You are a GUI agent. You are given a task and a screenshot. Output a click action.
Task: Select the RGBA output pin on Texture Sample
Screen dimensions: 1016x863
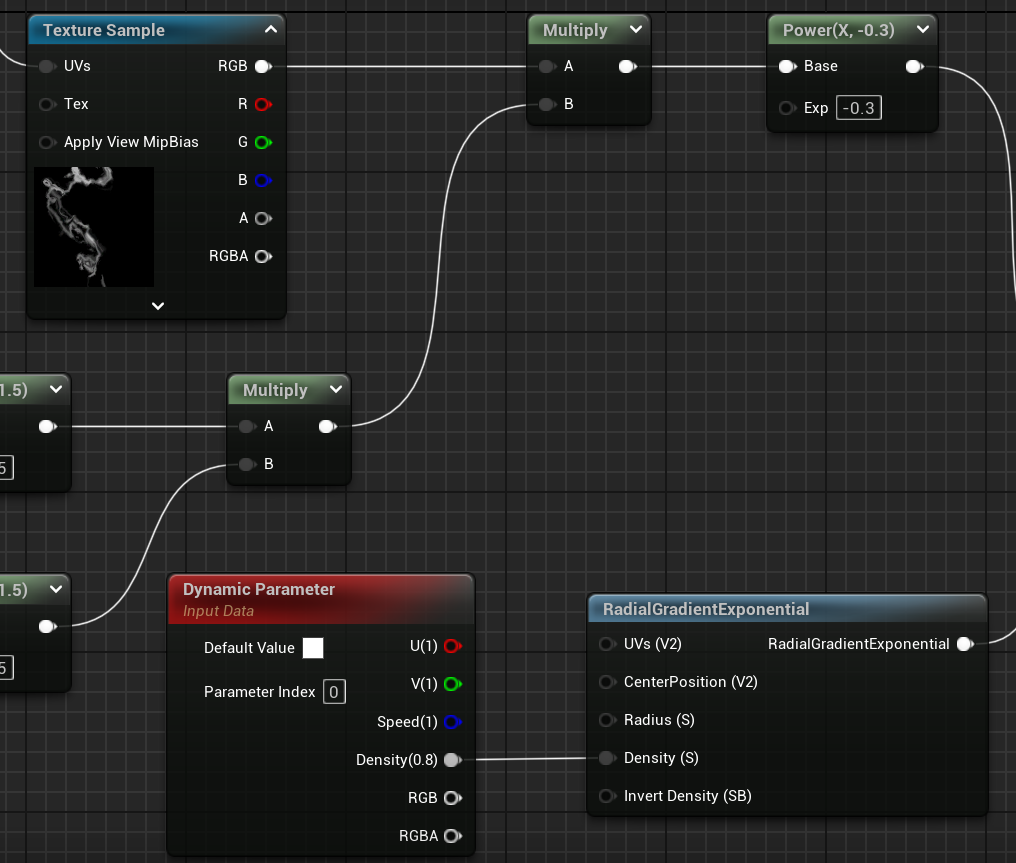coord(262,256)
